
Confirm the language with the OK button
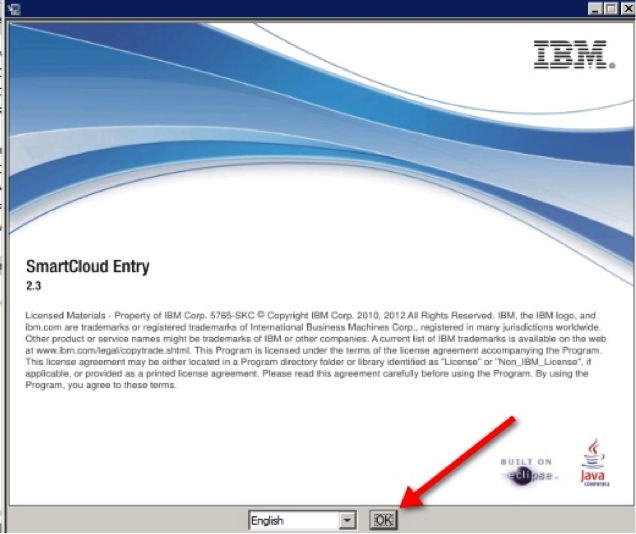(x=383, y=520)
